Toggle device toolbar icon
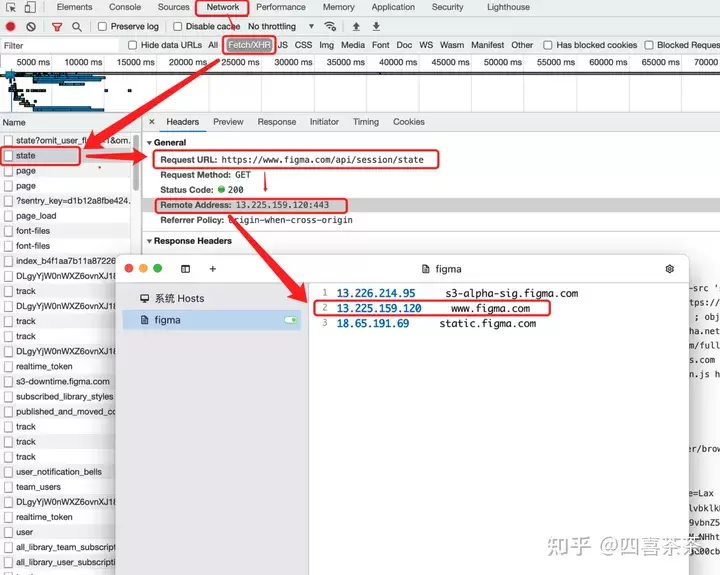Screen dimensions: 720x575 [x=30, y=7]
